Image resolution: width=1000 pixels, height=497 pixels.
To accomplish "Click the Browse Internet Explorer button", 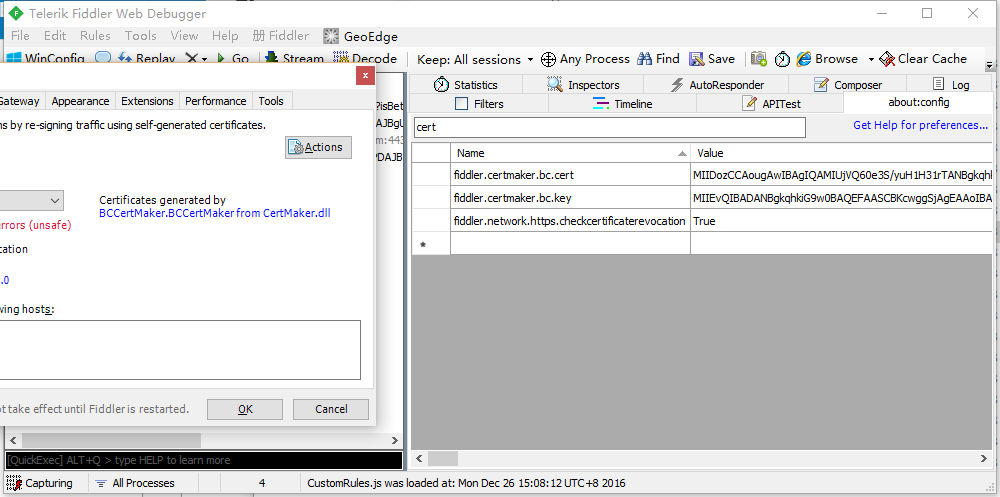I will point(827,59).
